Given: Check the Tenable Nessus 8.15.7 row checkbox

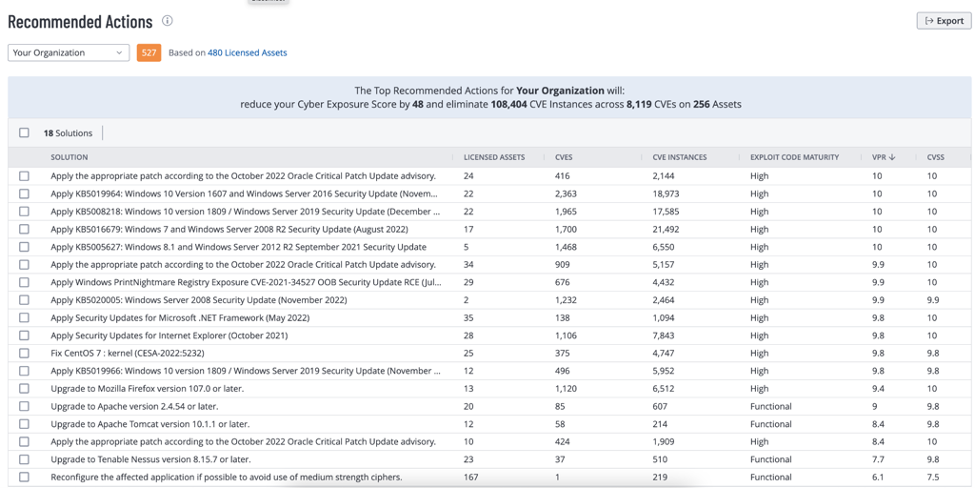Looking at the screenshot, I should tap(24, 459).
